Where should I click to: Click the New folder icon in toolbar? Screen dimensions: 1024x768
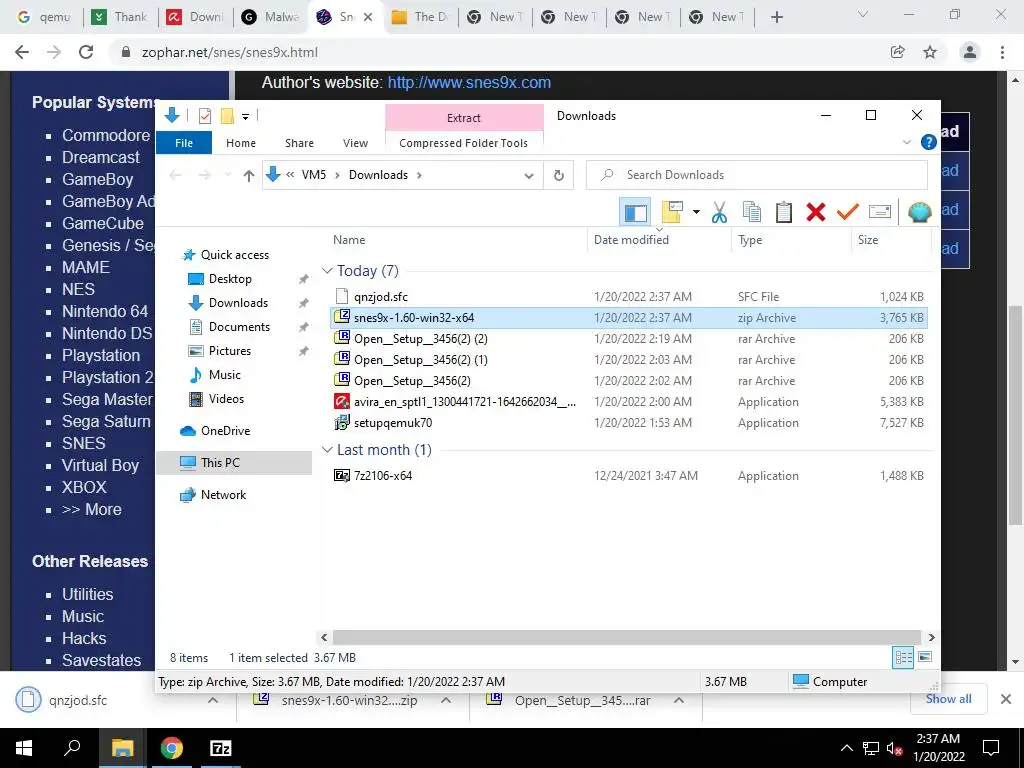pyautogui.click(x=672, y=212)
